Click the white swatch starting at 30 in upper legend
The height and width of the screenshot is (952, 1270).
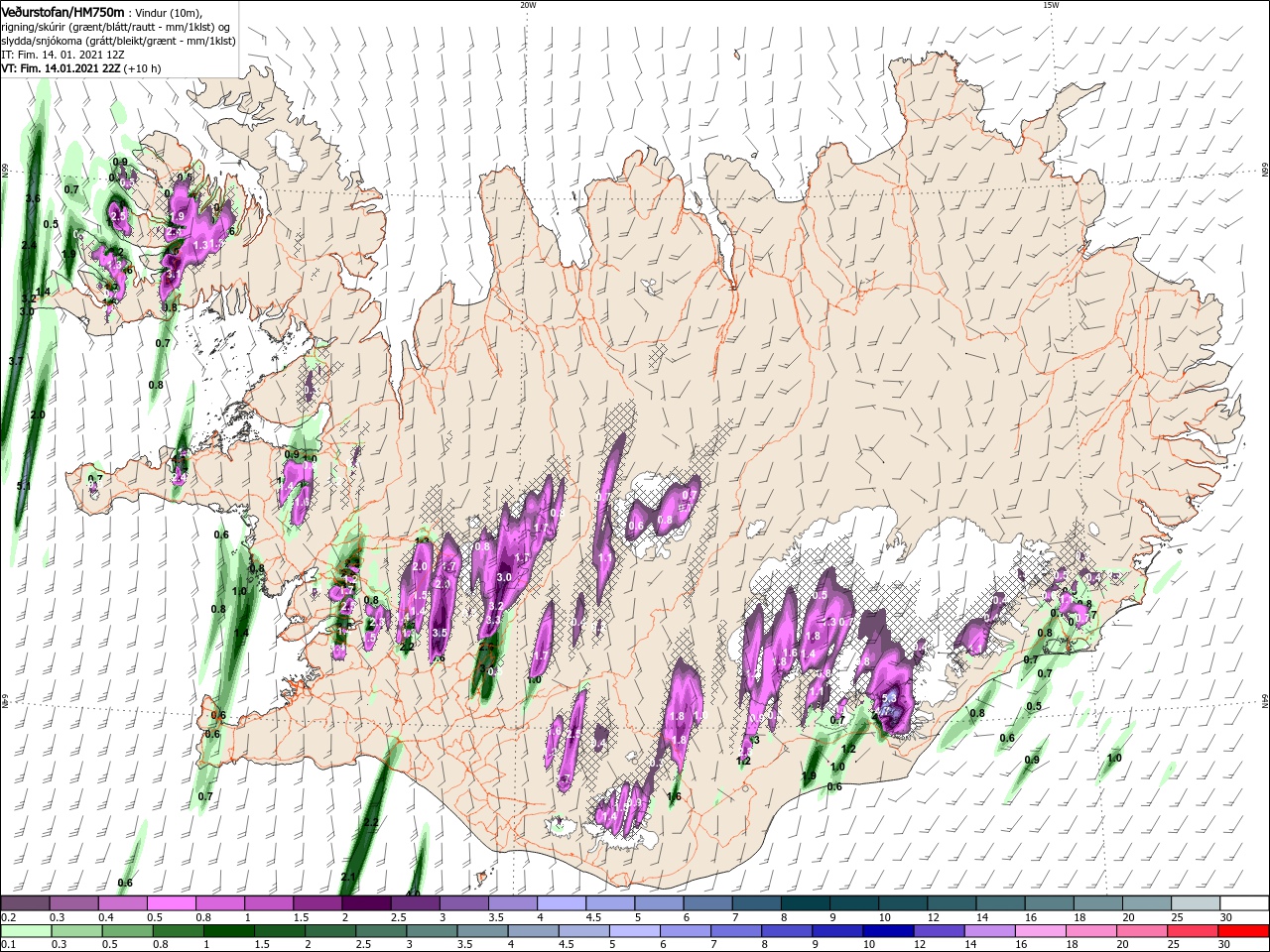pos(1242,903)
